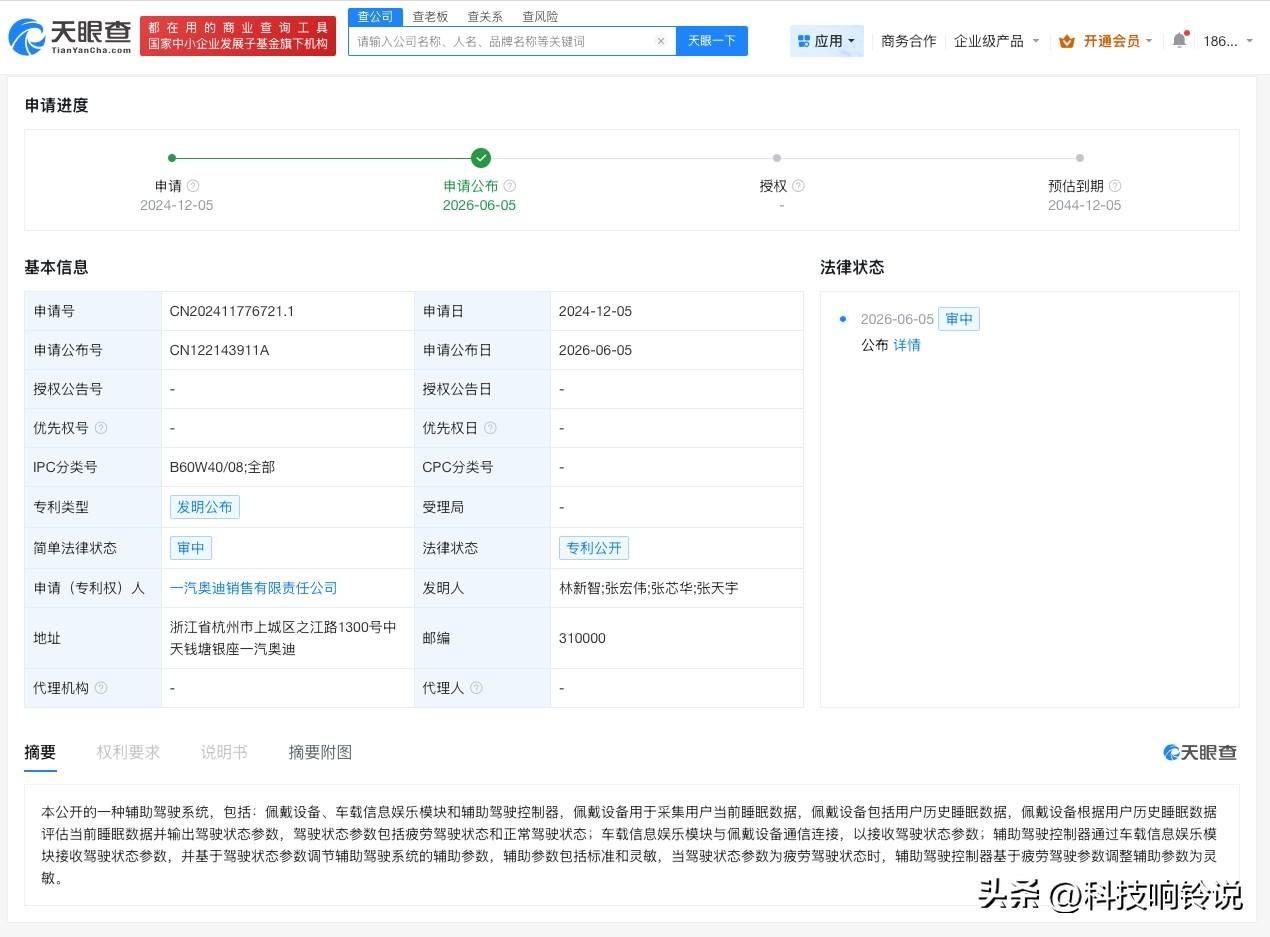1270x937 pixels.
Task: Switch to 说明书 tab
Action: pos(224,752)
